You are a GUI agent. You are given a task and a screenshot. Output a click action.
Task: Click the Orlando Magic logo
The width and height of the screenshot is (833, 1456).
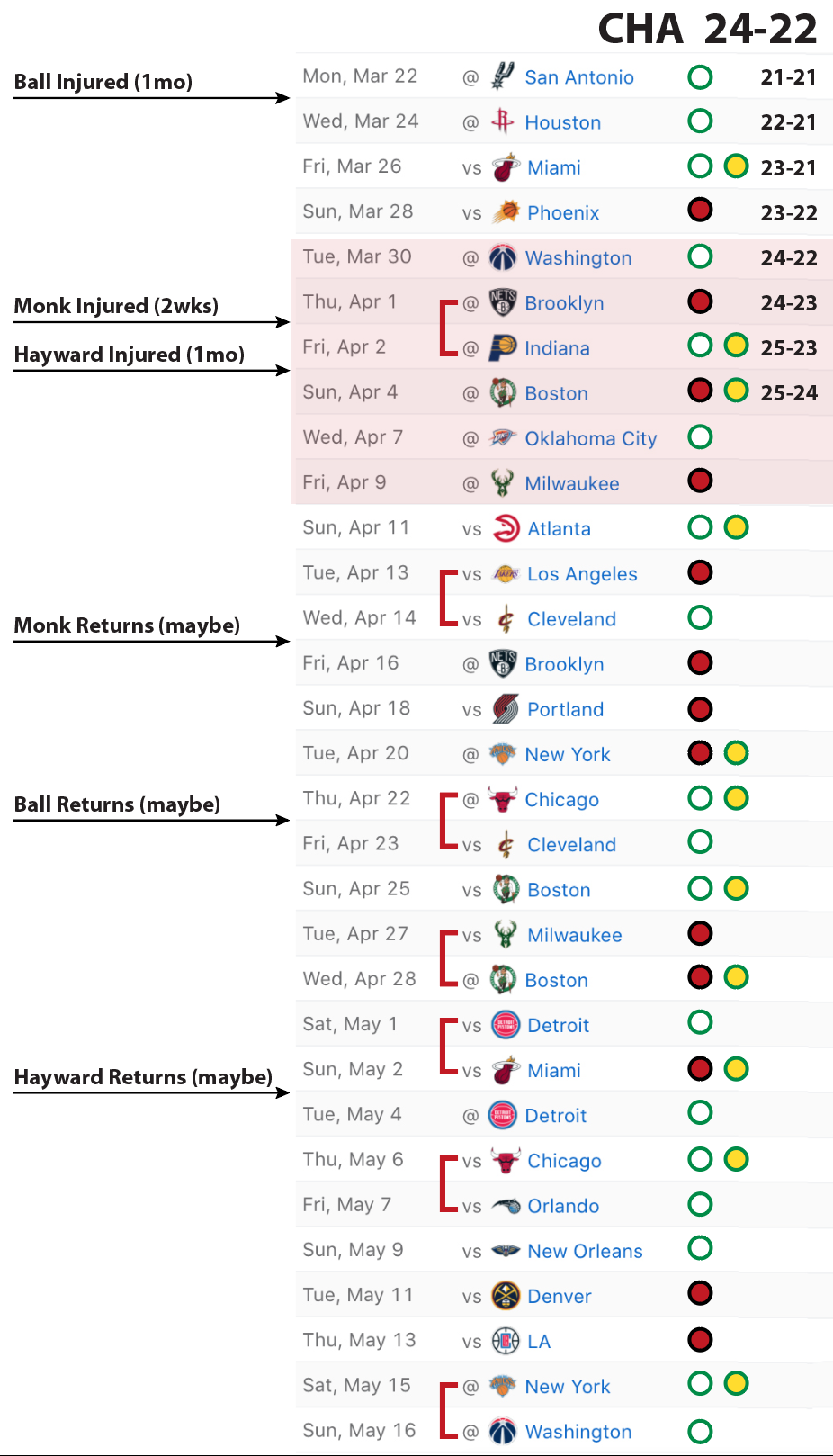(506, 1206)
